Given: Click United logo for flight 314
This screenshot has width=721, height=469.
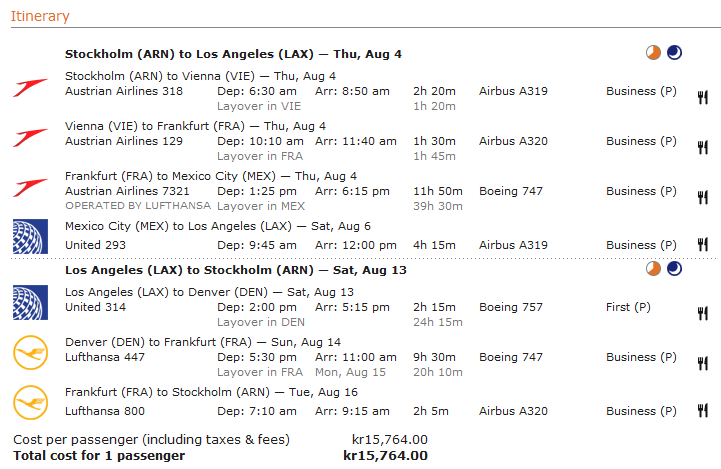Looking at the screenshot, I should pos(30,303).
